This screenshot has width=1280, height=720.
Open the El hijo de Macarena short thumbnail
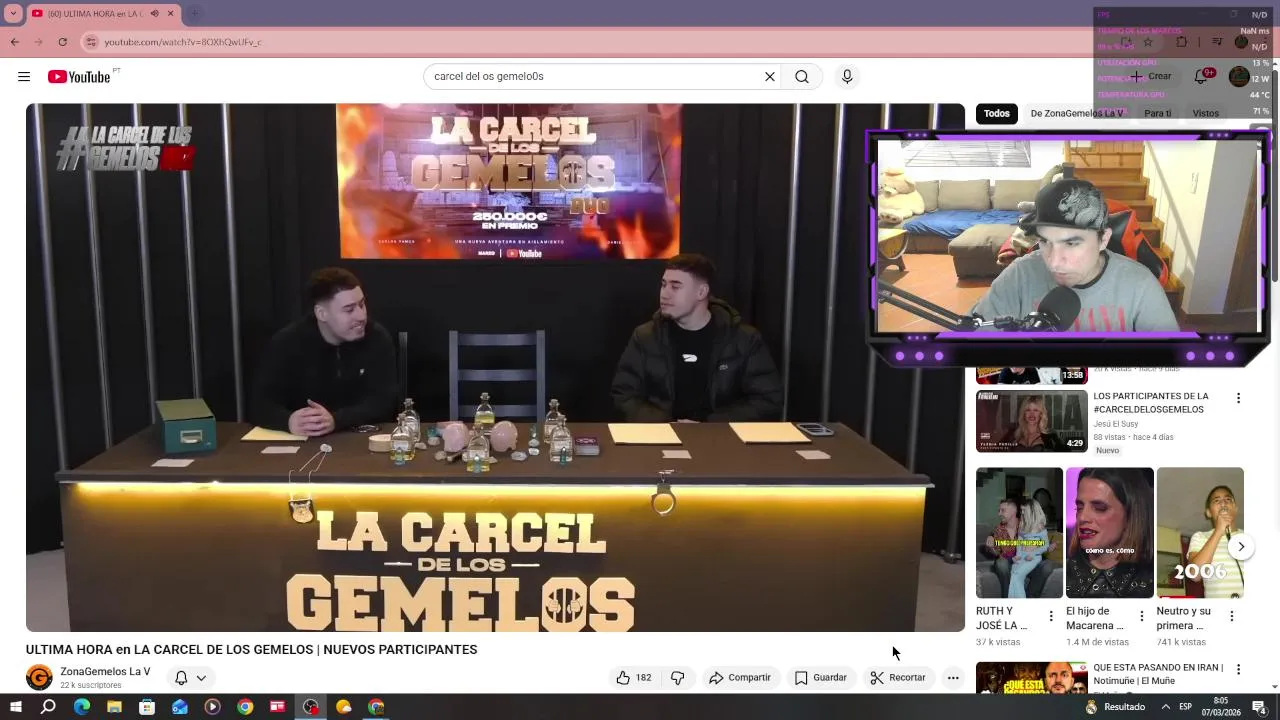click(x=1110, y=533)
